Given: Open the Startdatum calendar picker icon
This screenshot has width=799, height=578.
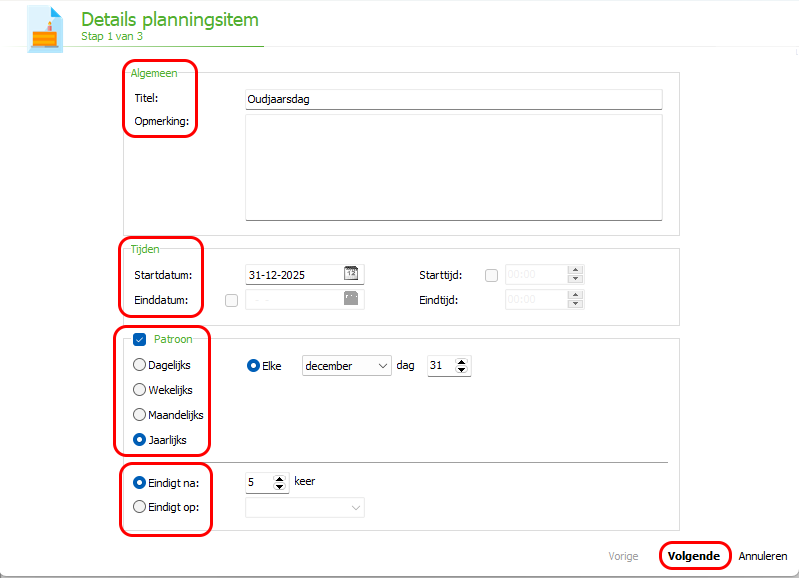Looking at the screenshot, I should click(x=351, y=274).
